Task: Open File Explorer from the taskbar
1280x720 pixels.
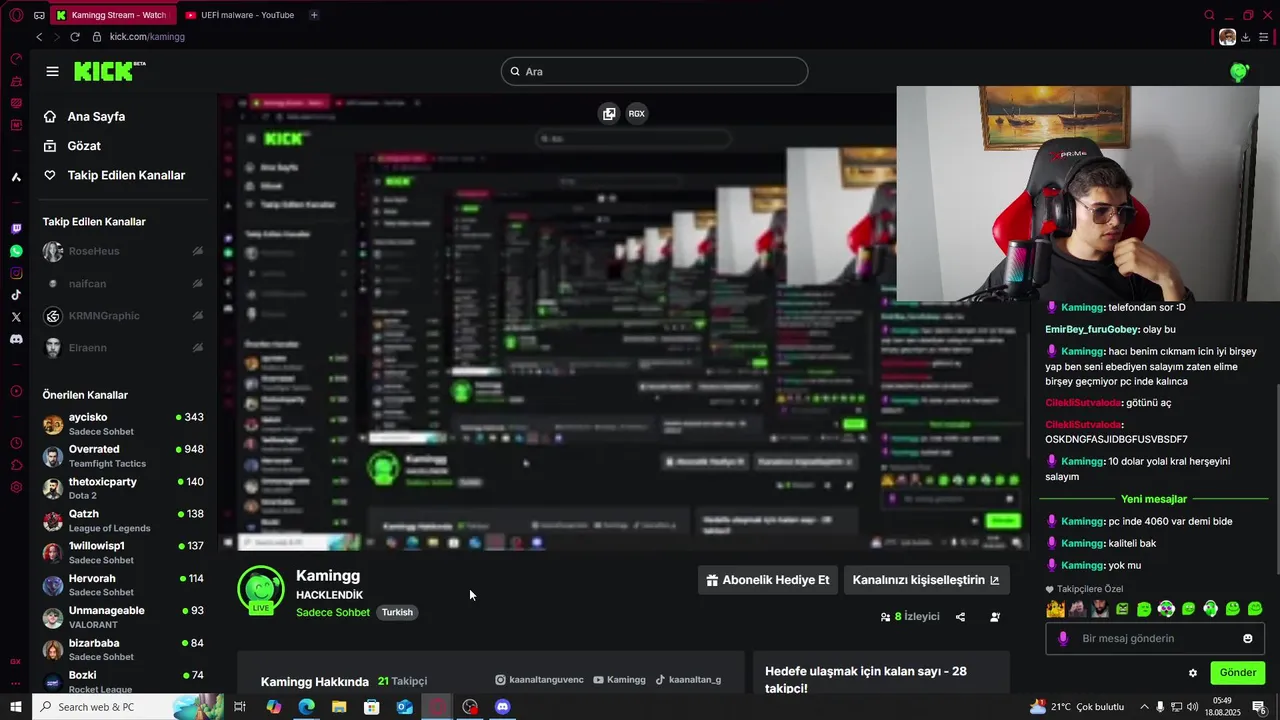Action: [x=339, y=707]
